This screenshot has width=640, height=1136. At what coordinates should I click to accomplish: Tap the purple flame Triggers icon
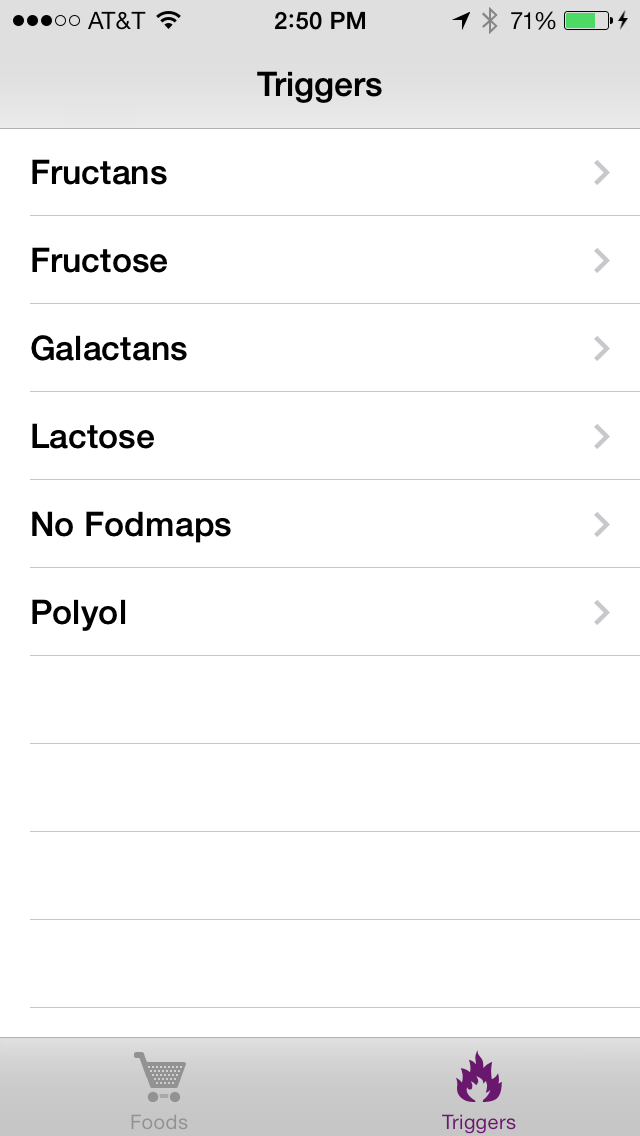tap(479, 1076)
